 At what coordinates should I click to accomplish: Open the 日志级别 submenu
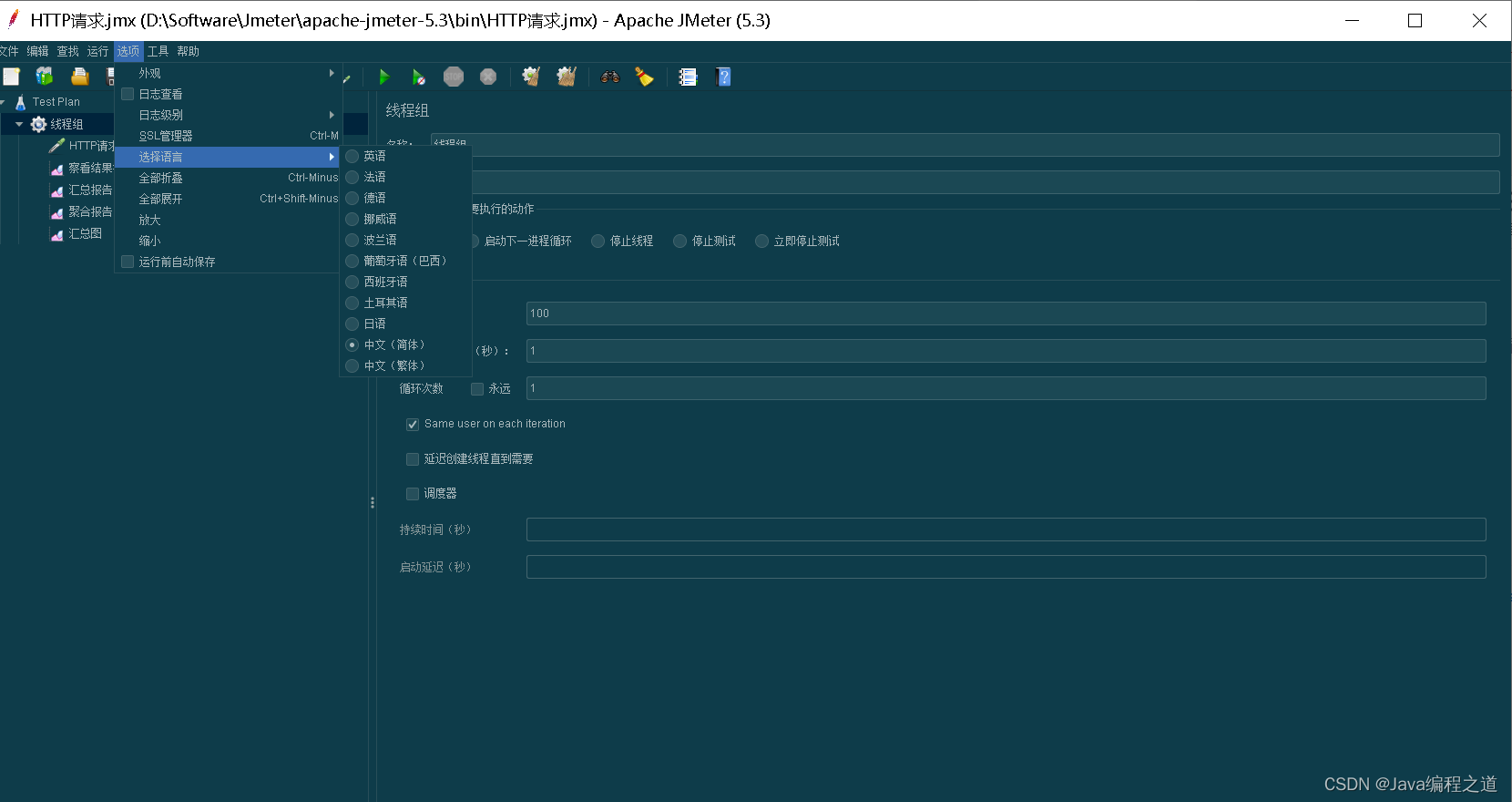pyautogui.click(x=228, y=115)
